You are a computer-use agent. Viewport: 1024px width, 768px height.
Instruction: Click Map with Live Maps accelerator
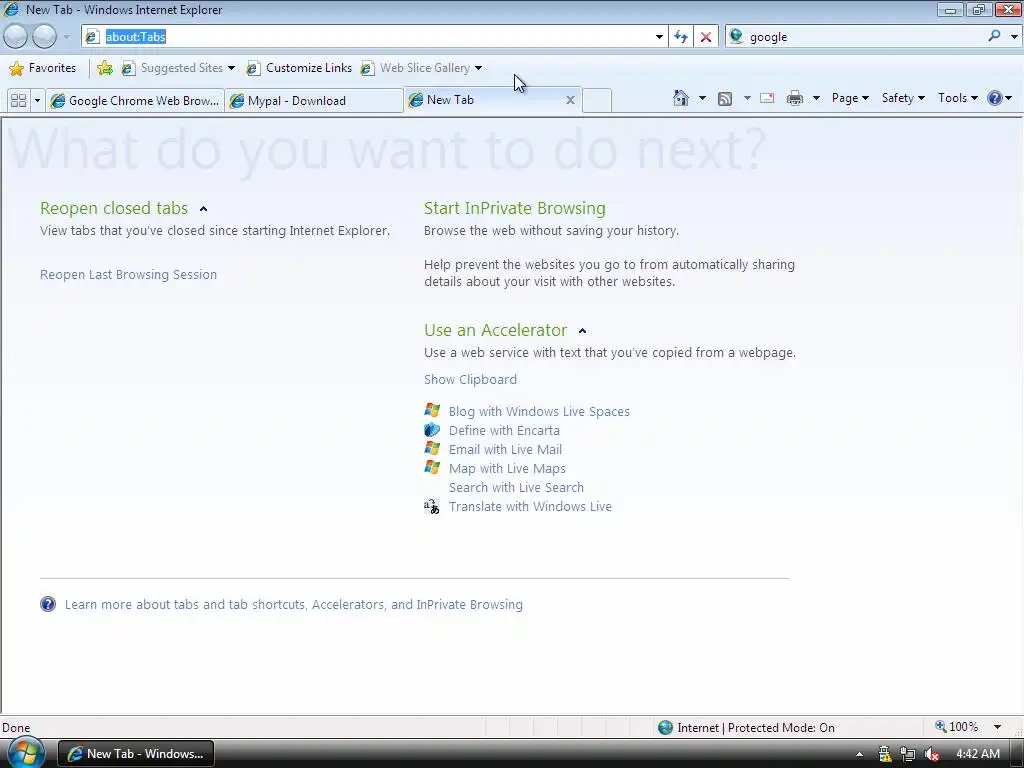click(507, 468)
